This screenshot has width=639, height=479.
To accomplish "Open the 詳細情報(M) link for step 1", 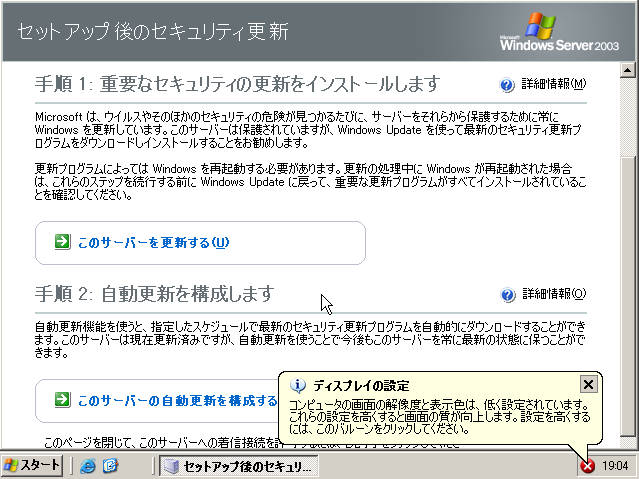I will 554,84.
